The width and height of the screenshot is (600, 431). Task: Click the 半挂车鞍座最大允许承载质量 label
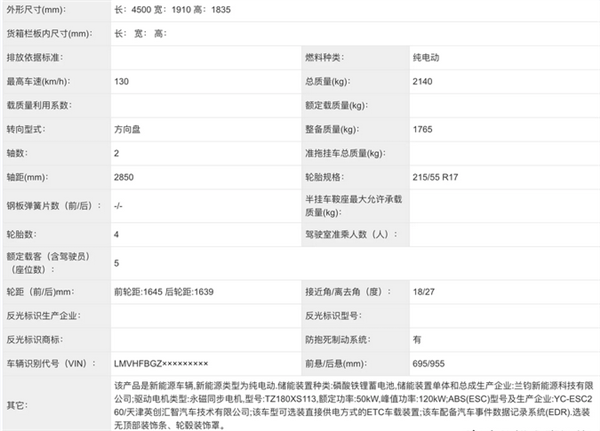pos(354,206)
